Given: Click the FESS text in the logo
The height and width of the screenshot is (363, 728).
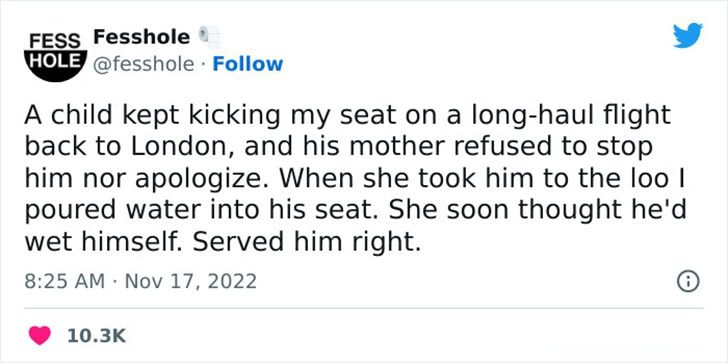Looking at the screenshot, I should (x=56, y=41).
